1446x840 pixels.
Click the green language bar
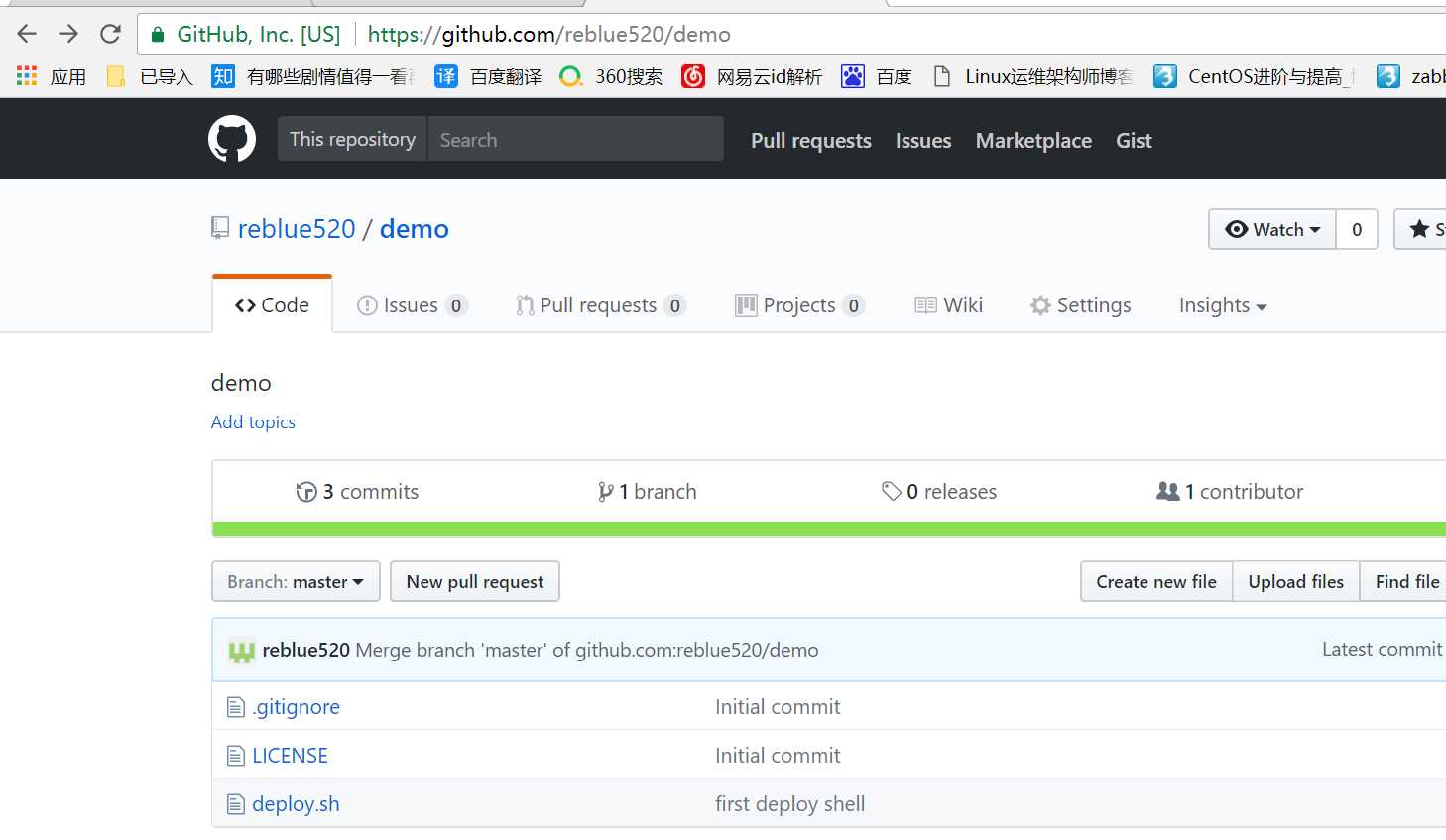[828, 529]
